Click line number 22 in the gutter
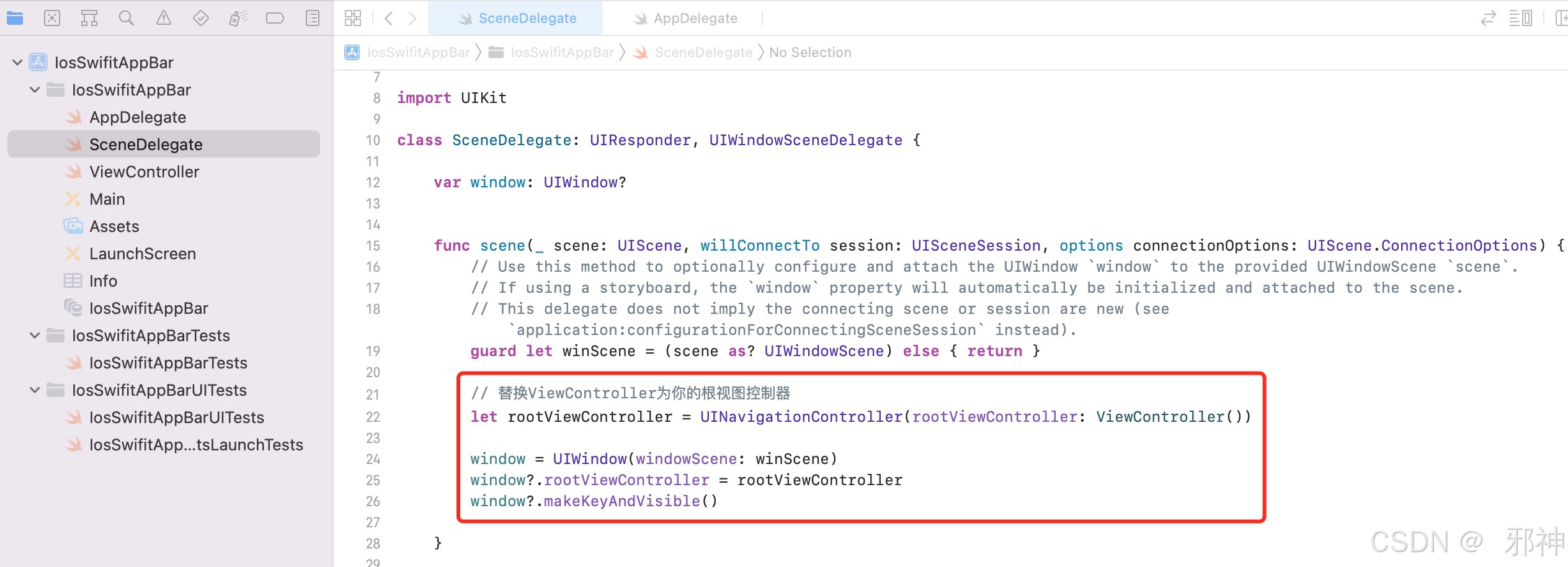Screen dimensions: 1568x567 [373, 417]
